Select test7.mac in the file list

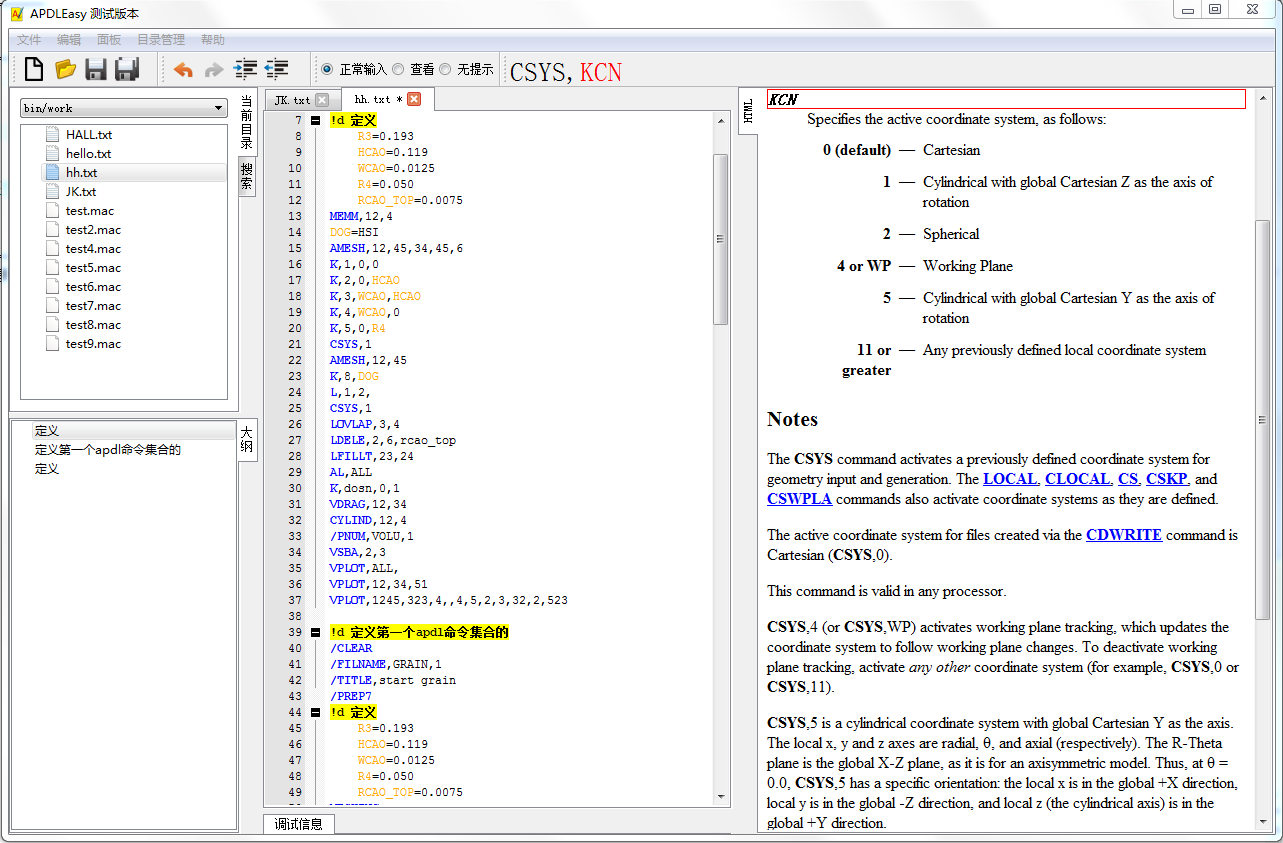pyautogui.click(x=93, y=305)
